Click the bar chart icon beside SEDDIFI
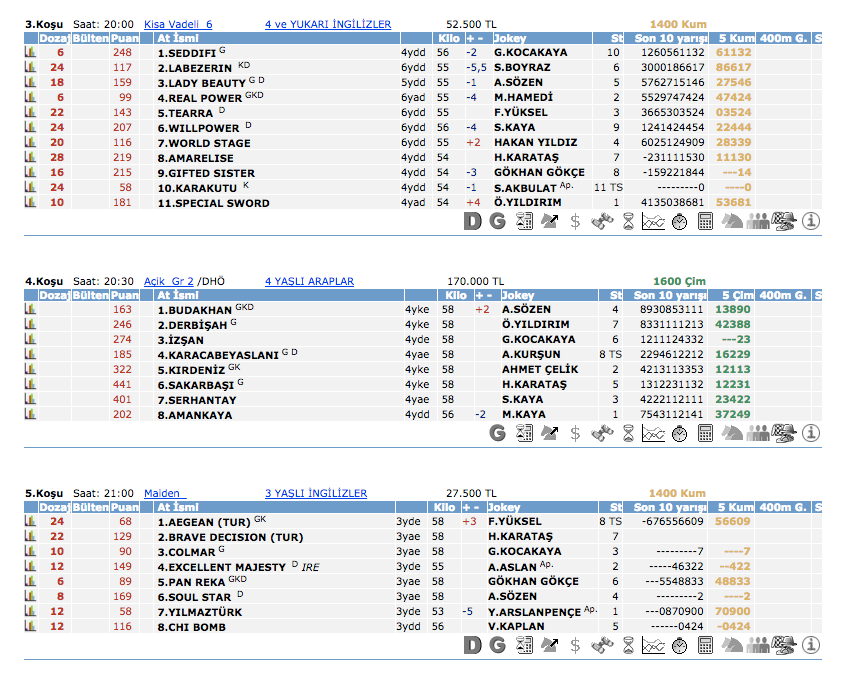Image resolution: width=858 pixels, height=688 pixels. pyautogui.click(x=30, y=52)
